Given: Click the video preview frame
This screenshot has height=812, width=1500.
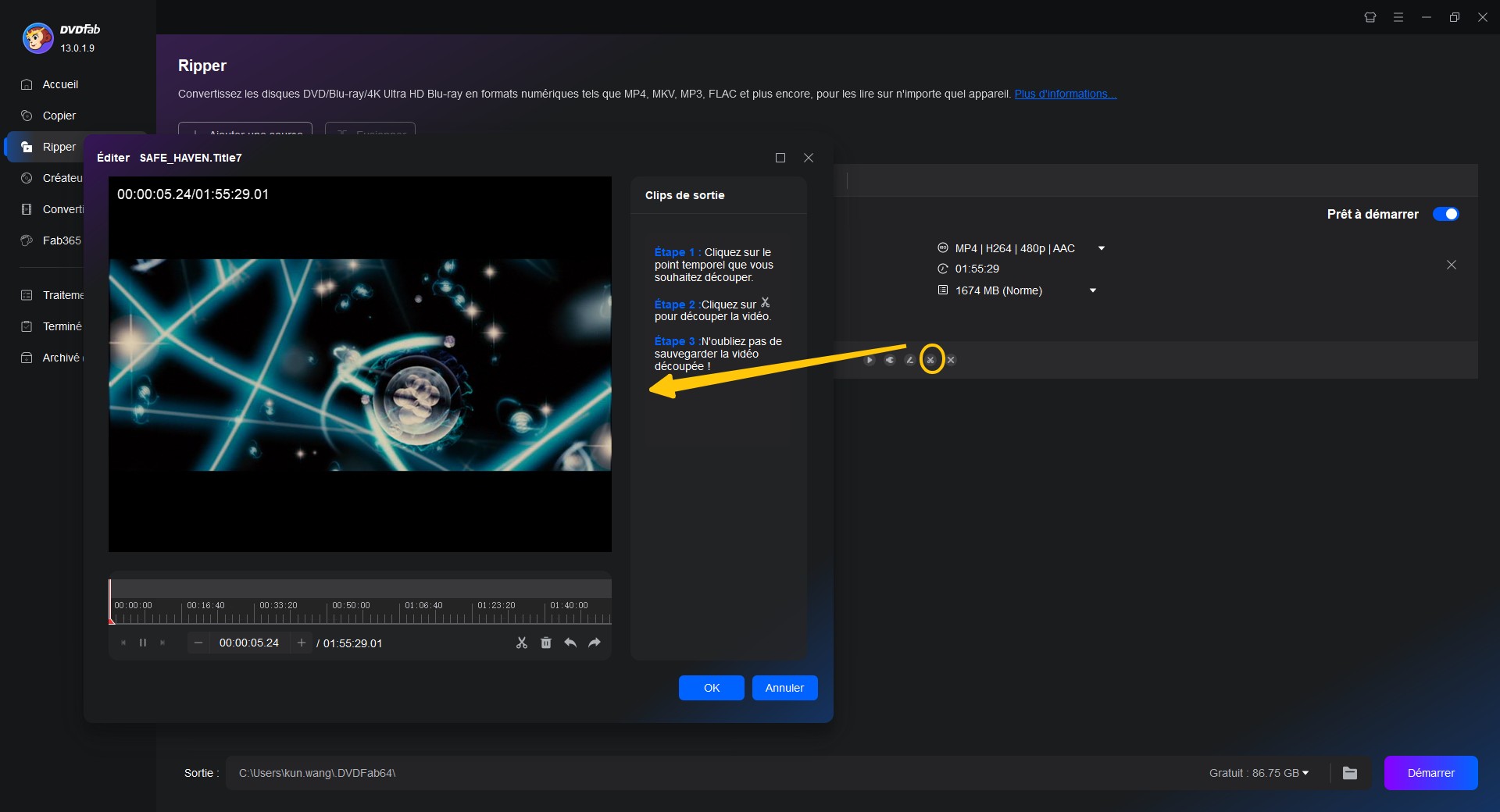Looking at the screenshot, I should [360, 365].
